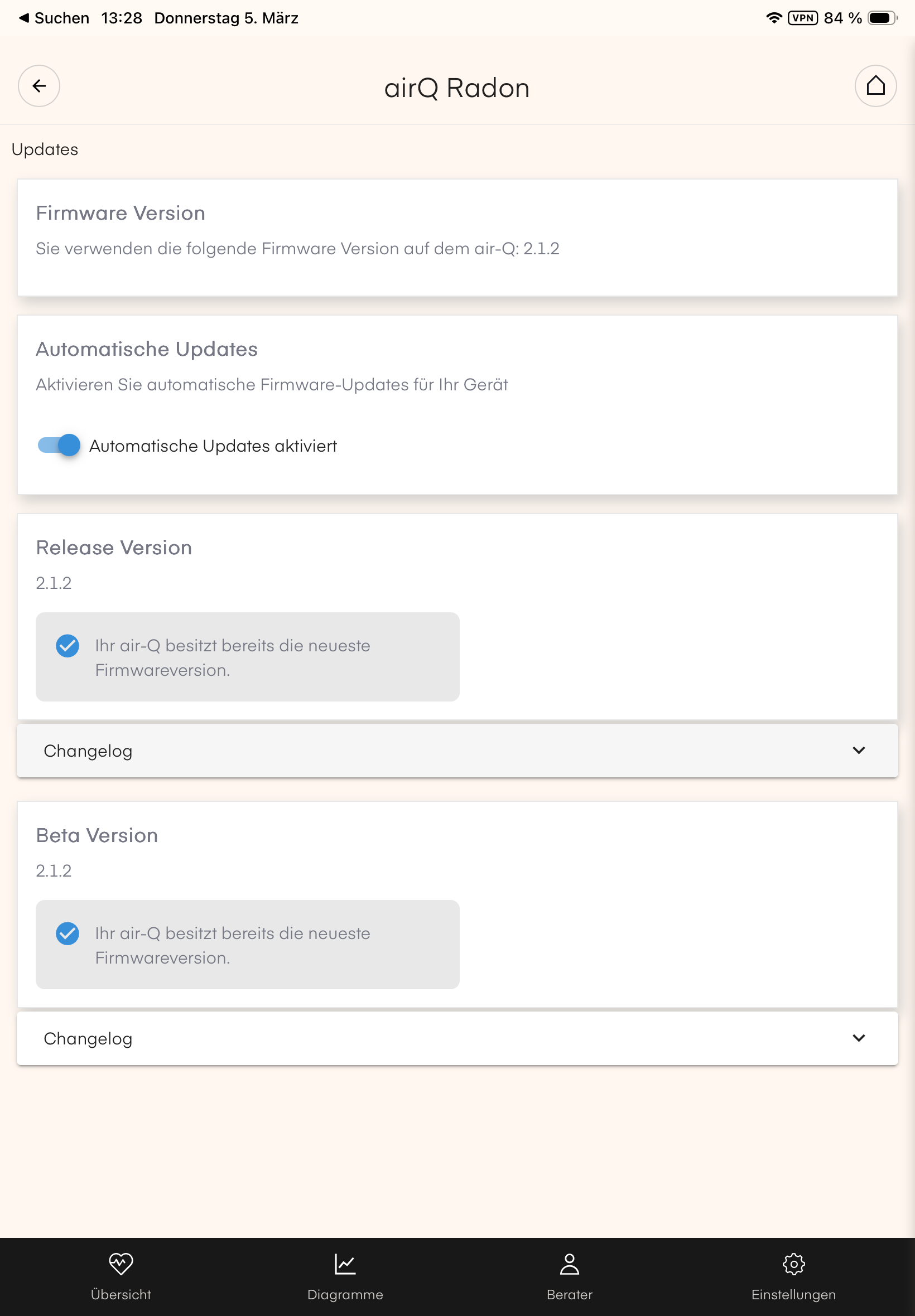Disable the automatic updates switch
Image resolution: width=915 pixels, height=1316 pixels.
pos(59,445)
